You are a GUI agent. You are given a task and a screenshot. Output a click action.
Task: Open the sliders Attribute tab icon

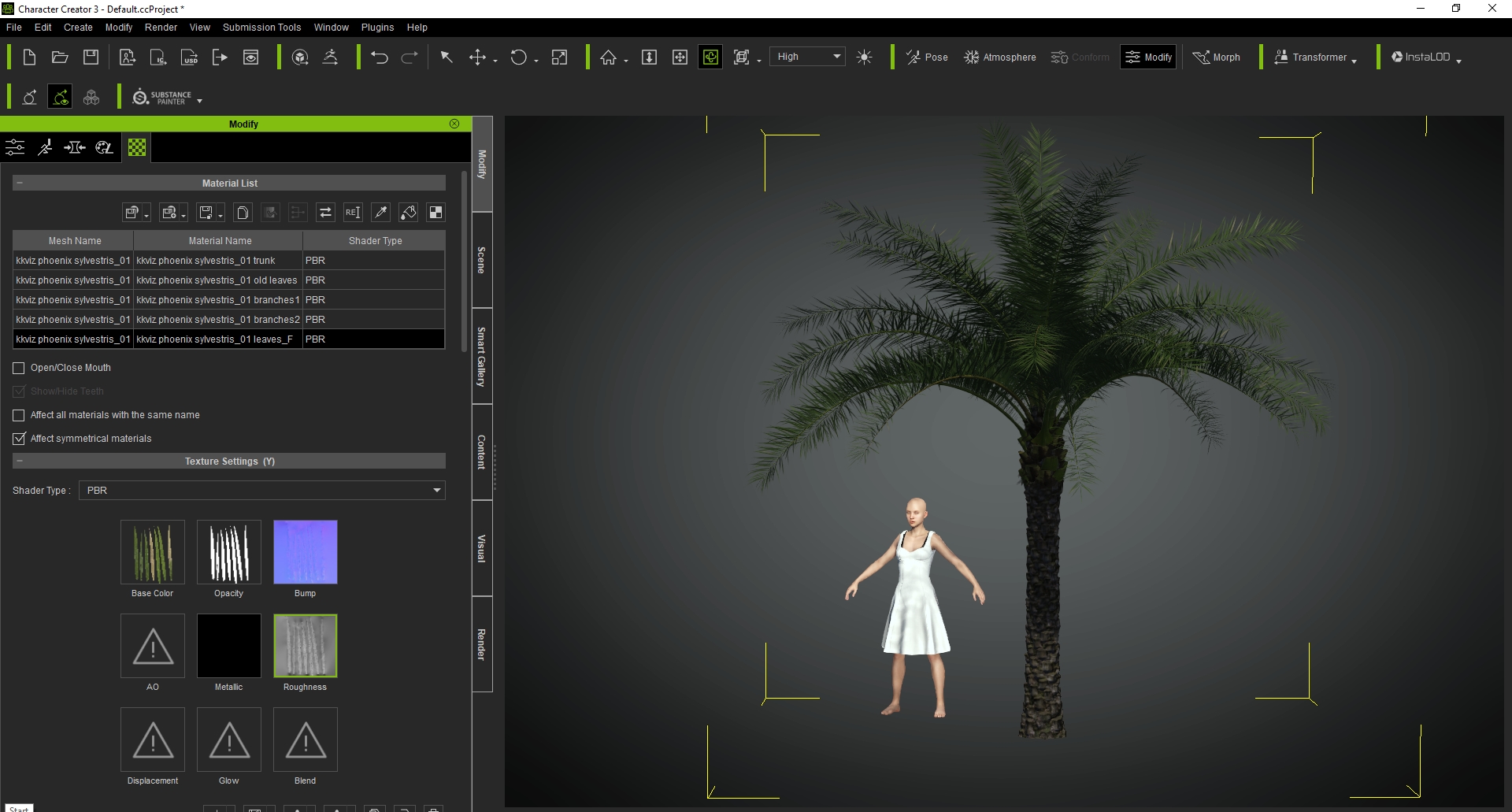click(15, 147)
